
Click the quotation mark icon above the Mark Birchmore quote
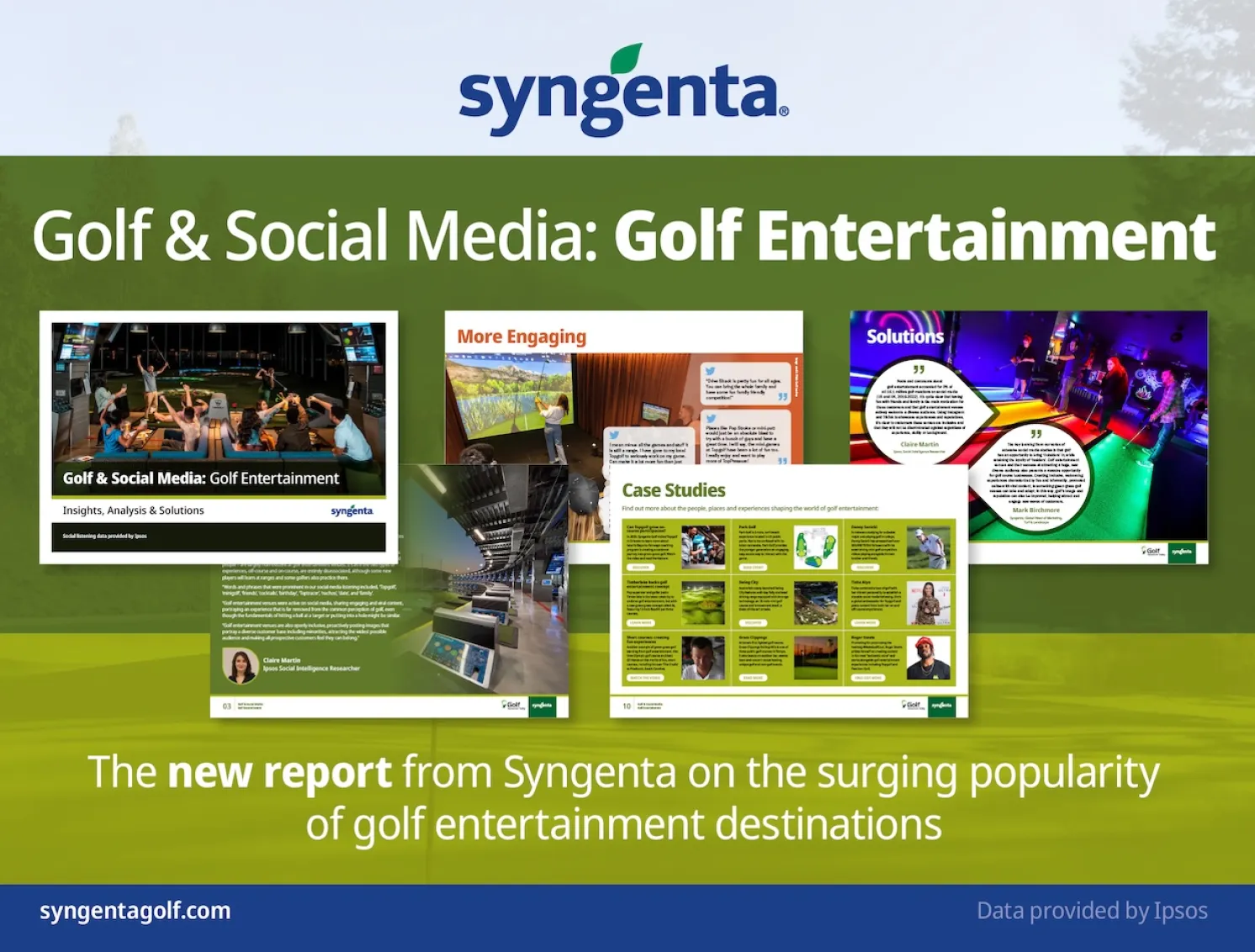tap(1035, 434)
